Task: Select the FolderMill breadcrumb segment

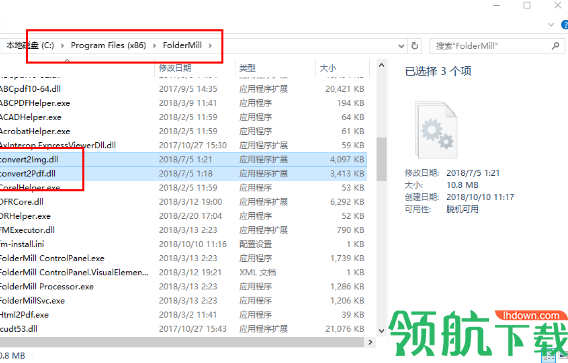Action: point(182,45)
